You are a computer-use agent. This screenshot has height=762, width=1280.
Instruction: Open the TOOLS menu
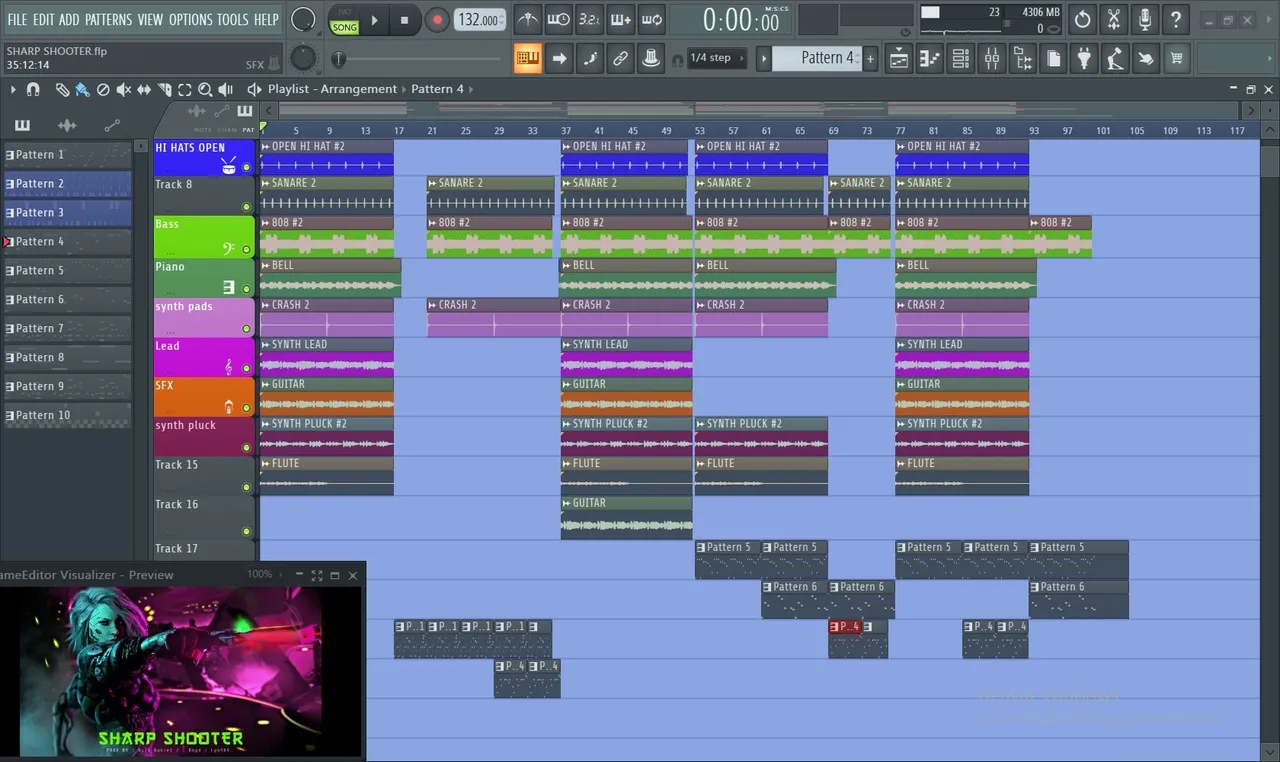233,19
